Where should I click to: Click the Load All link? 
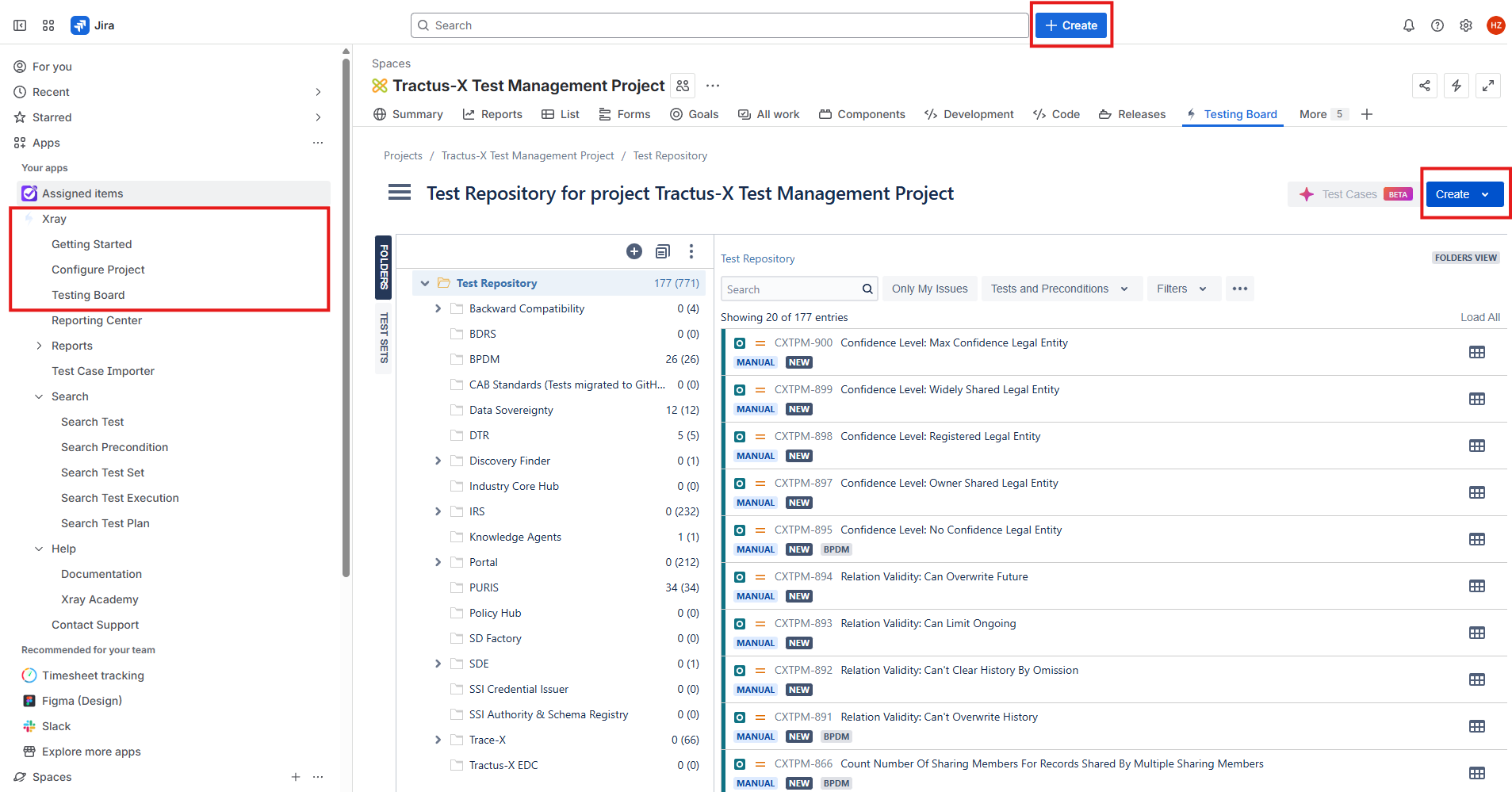click(x=1479, y=317)
